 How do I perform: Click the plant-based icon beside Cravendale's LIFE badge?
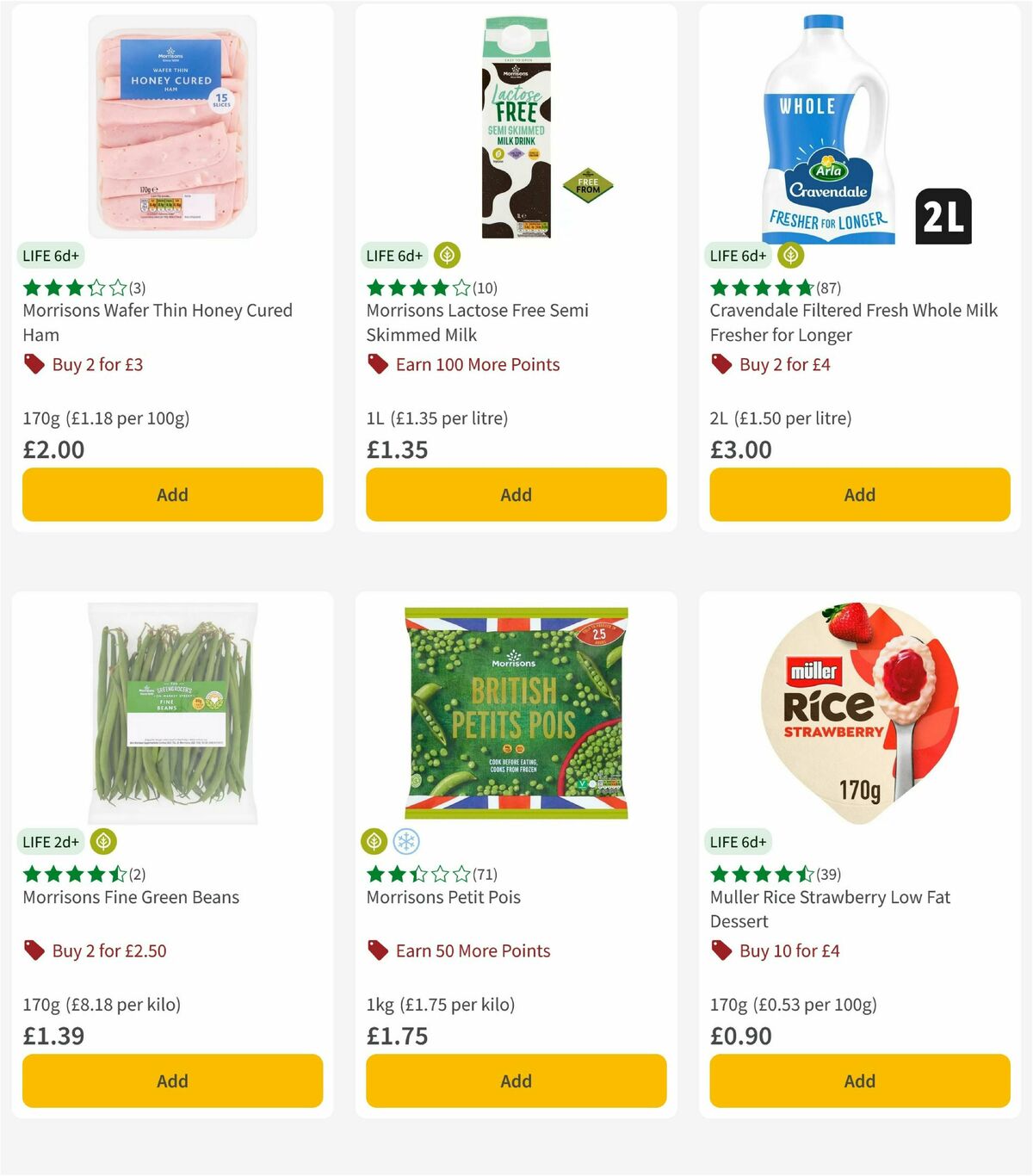790,255
